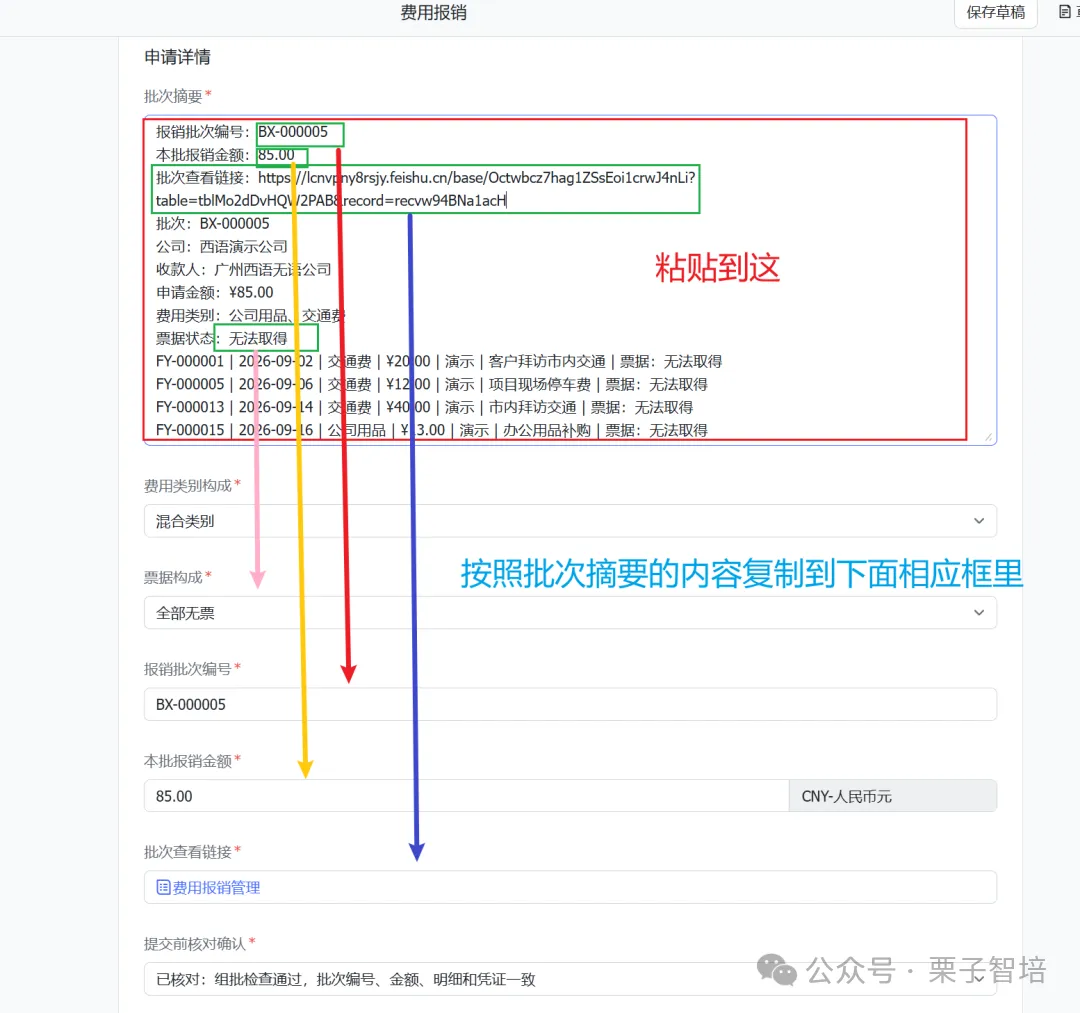1080x1013 pixels.
Task: Click the FY-000001 expense line
Action: (439, 361)
